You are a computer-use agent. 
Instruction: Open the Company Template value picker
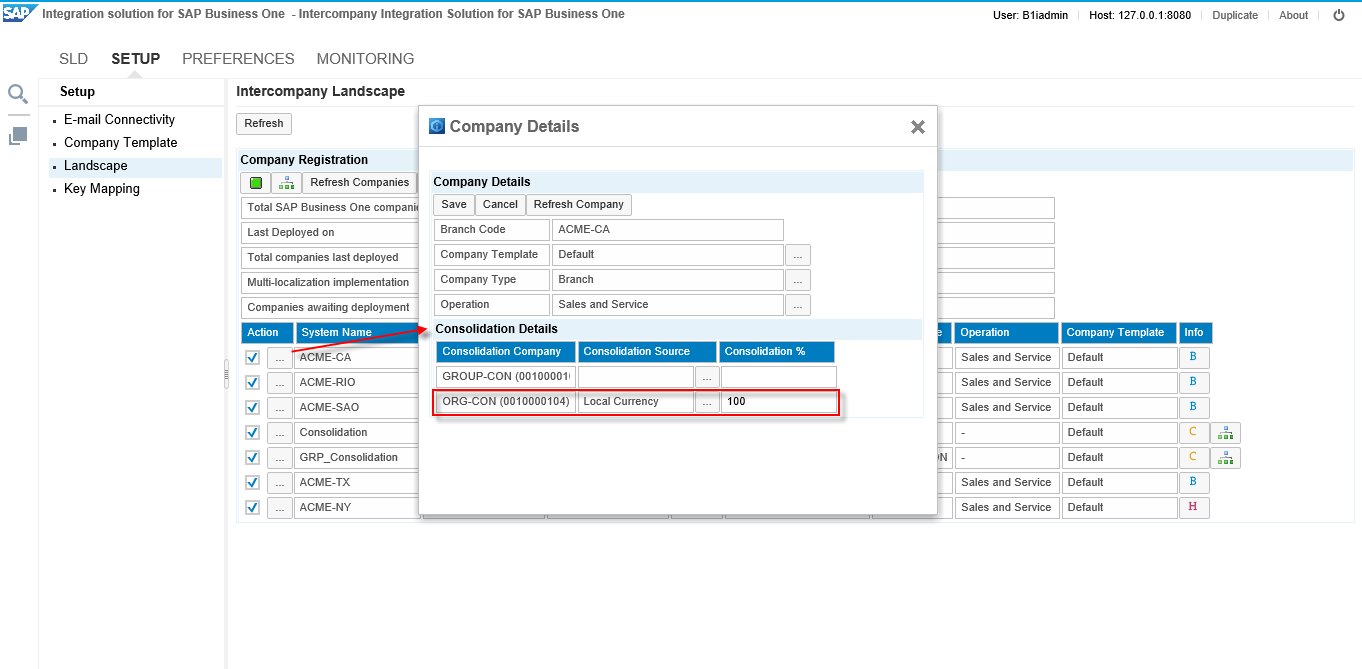(x=797, y=255)
